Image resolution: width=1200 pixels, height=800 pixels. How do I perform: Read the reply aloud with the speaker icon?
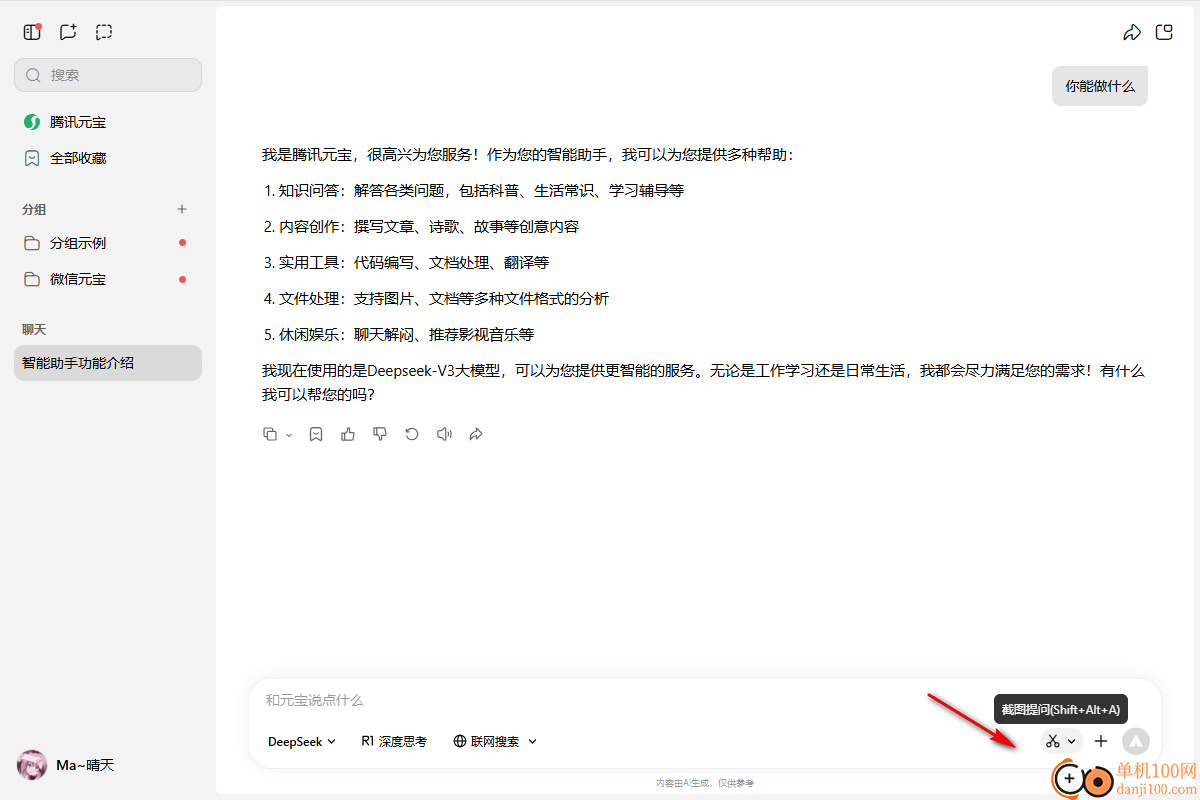click(x=444, y=434)
